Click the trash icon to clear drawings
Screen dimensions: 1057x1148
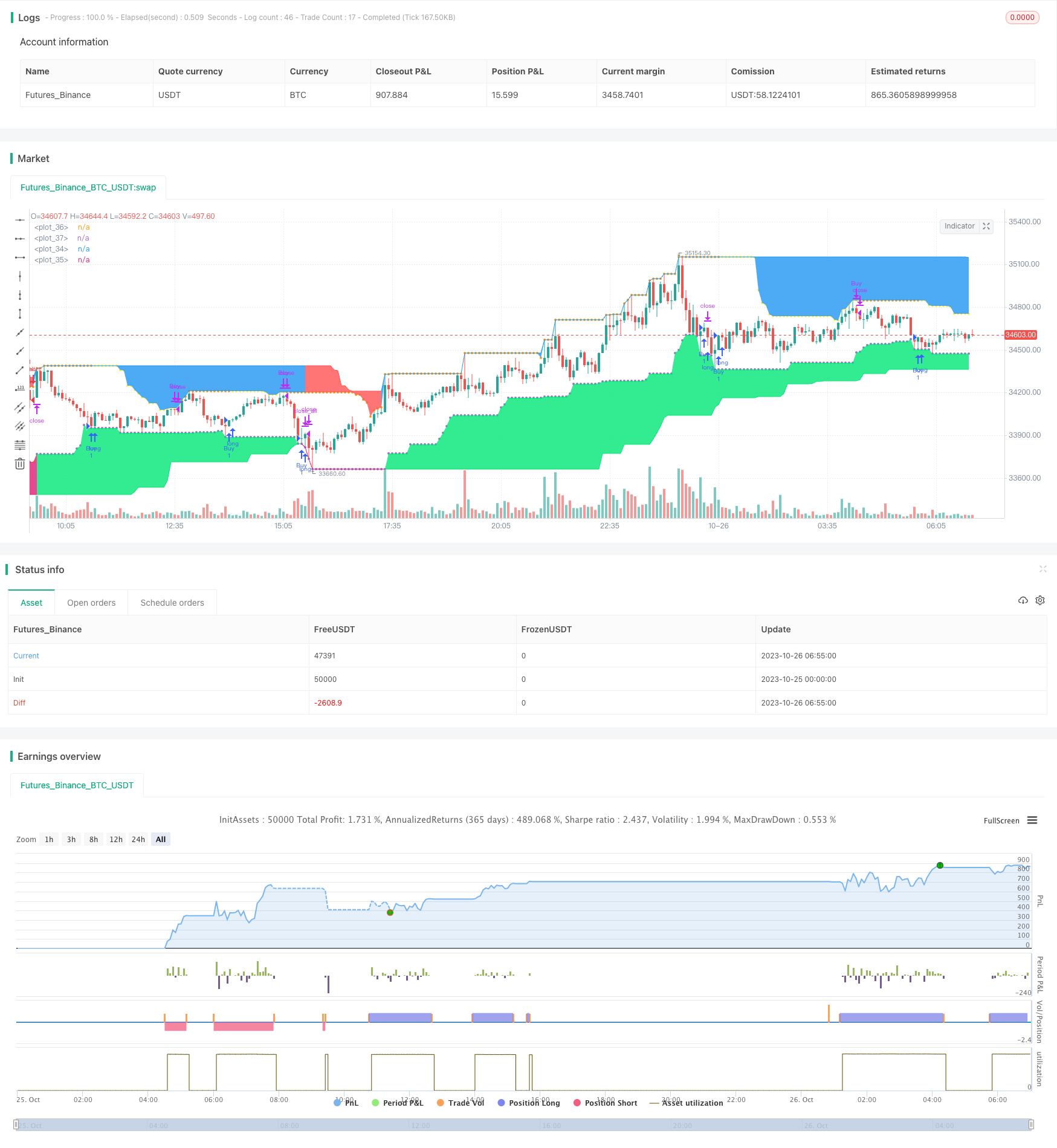pyautogui.click(x=20, y=463)
